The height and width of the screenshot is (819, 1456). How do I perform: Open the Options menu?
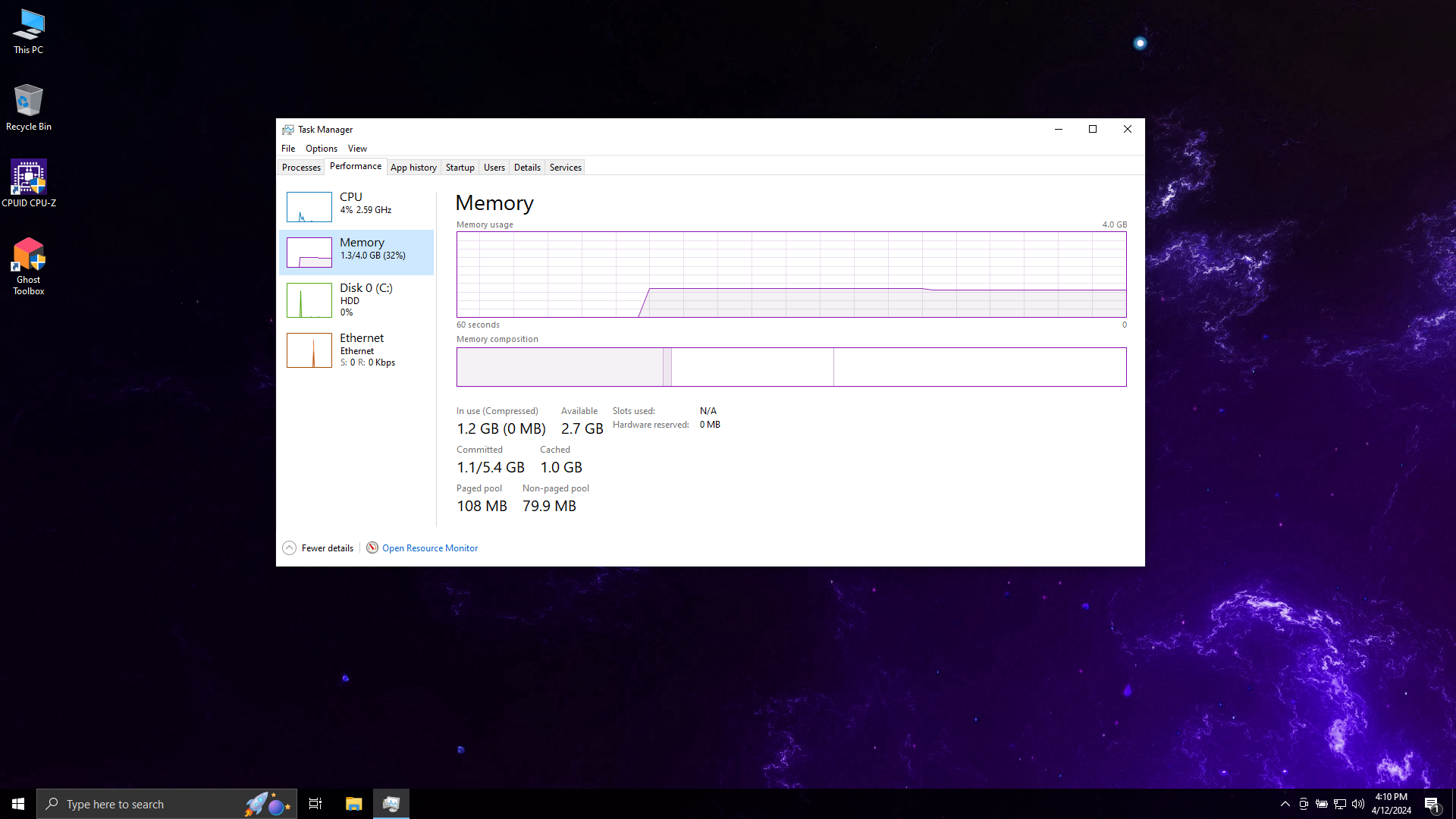point(321,149)
